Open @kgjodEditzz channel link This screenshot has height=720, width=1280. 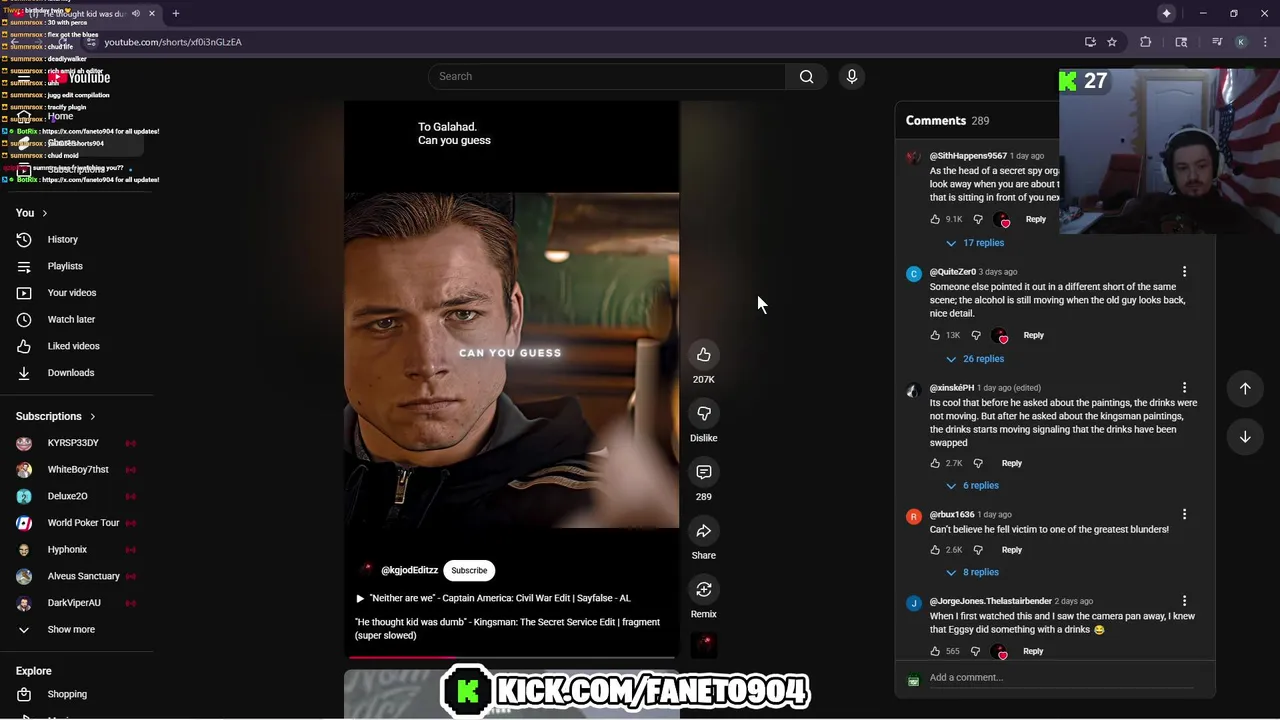[x=409, y=570]
